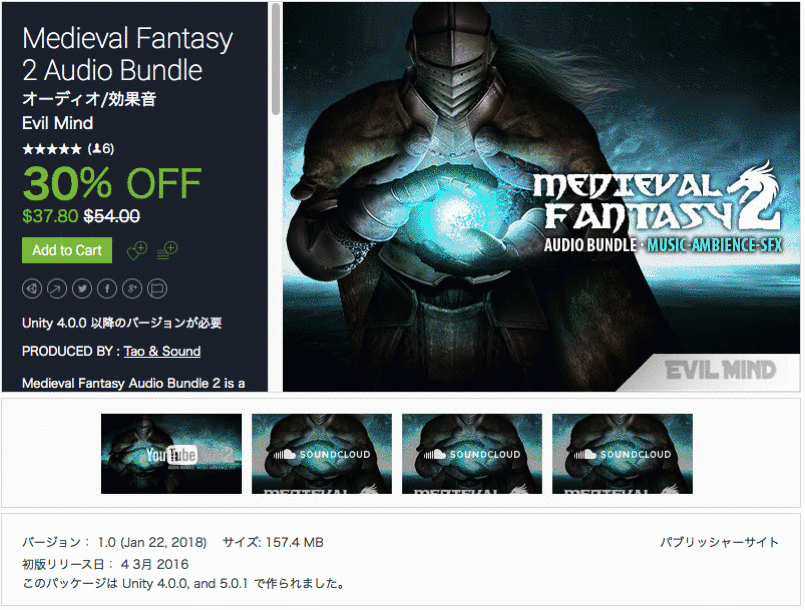Open the third SoundCloud thumbnail
Viewport: 805px width, 610px height.
tap(622, 454)
